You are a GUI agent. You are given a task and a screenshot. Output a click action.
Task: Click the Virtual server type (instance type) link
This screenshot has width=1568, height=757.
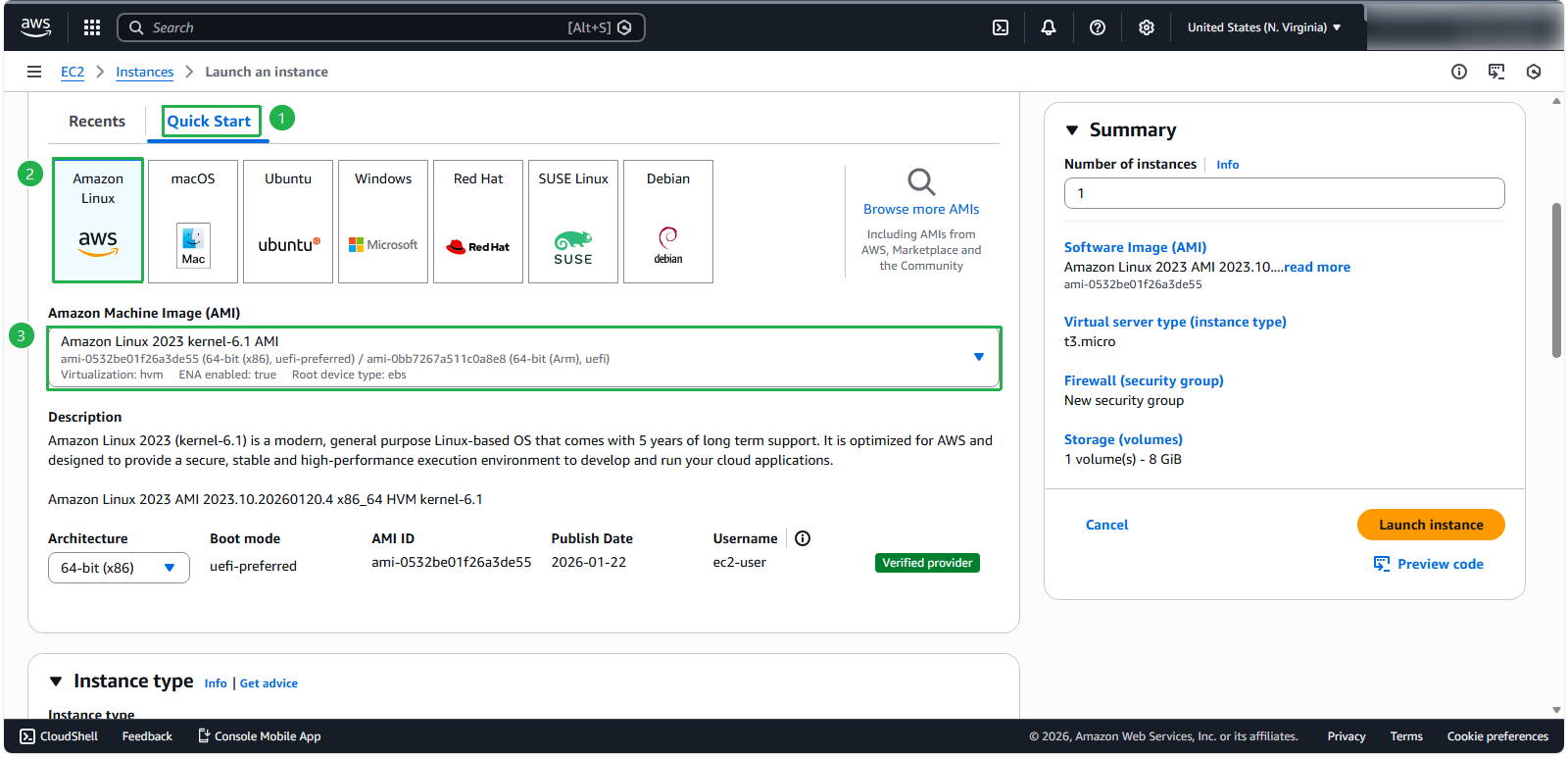(1175, 322)
